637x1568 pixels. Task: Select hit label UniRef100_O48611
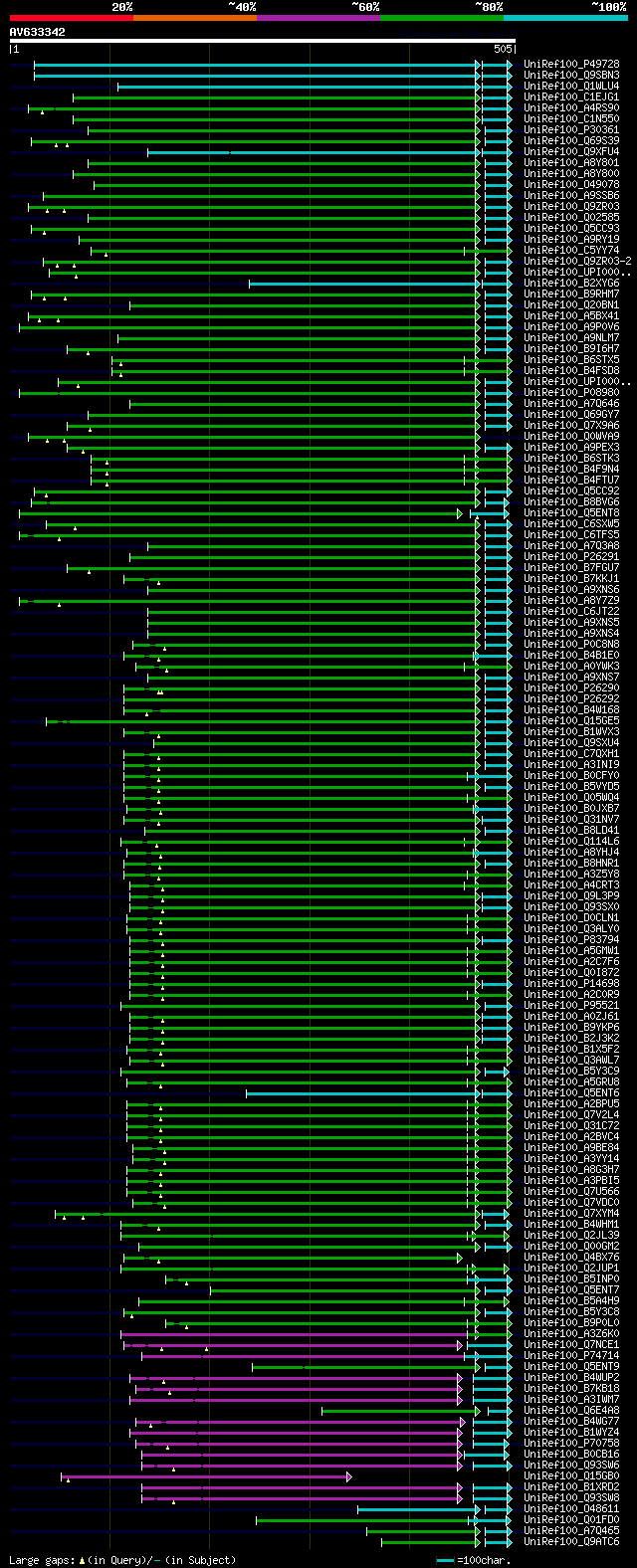tap(571, 1509)
